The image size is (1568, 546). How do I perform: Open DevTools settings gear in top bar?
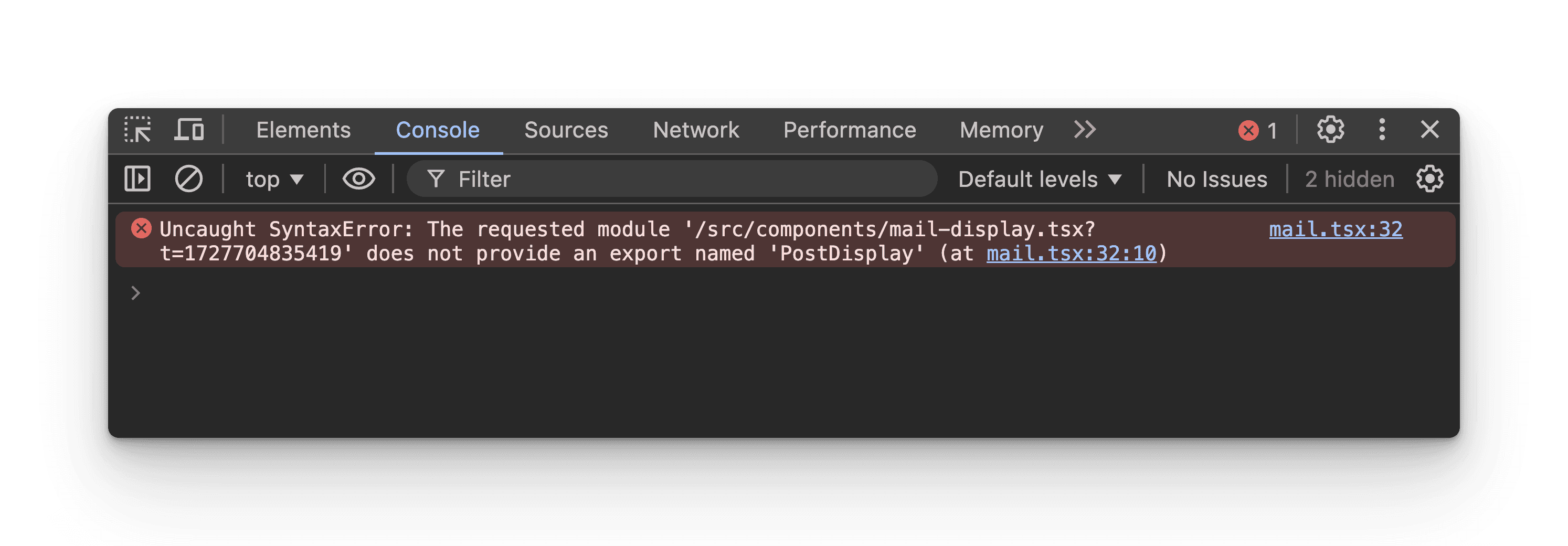click(1331, 130)
